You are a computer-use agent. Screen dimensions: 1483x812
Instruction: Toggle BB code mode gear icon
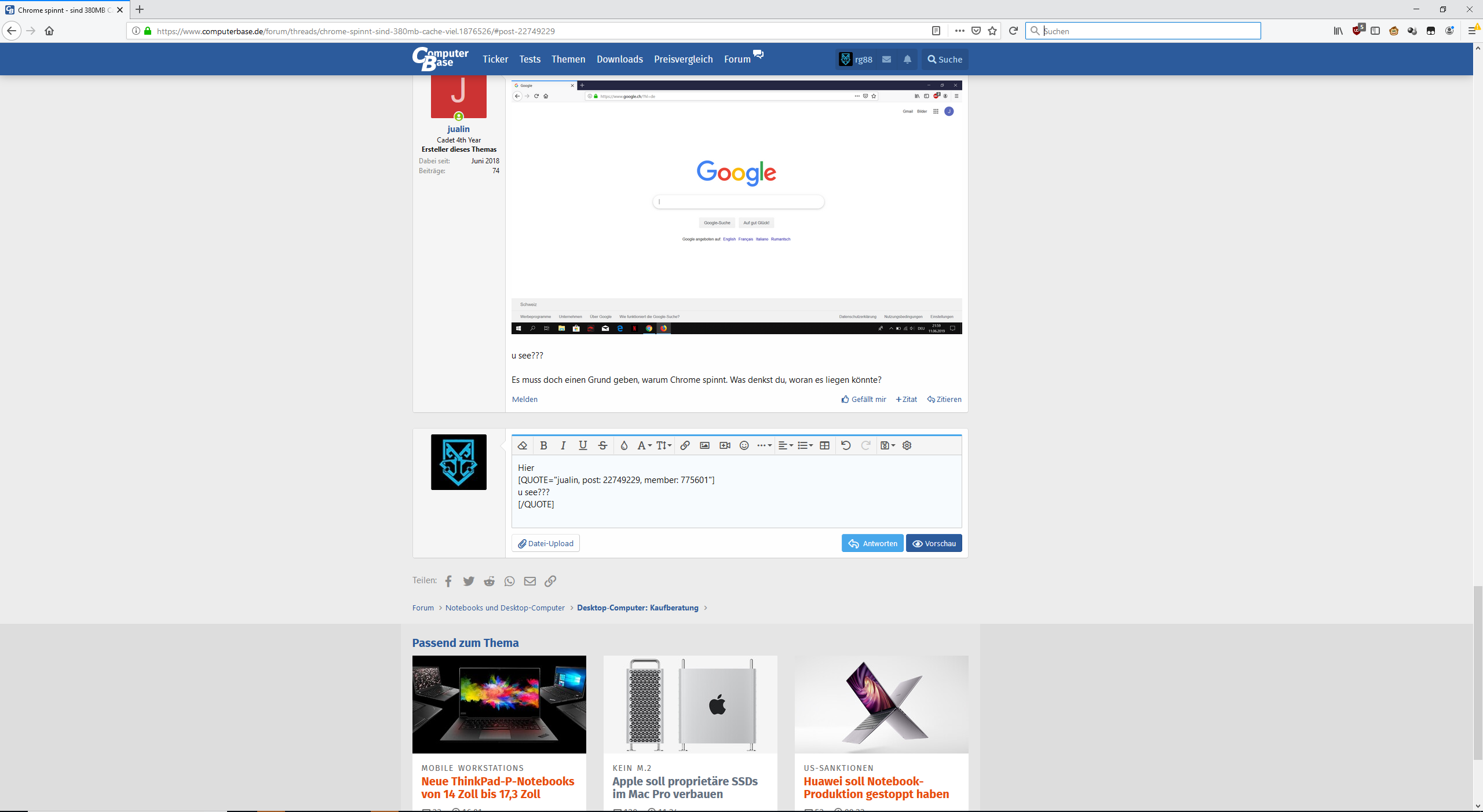[907, 445]
